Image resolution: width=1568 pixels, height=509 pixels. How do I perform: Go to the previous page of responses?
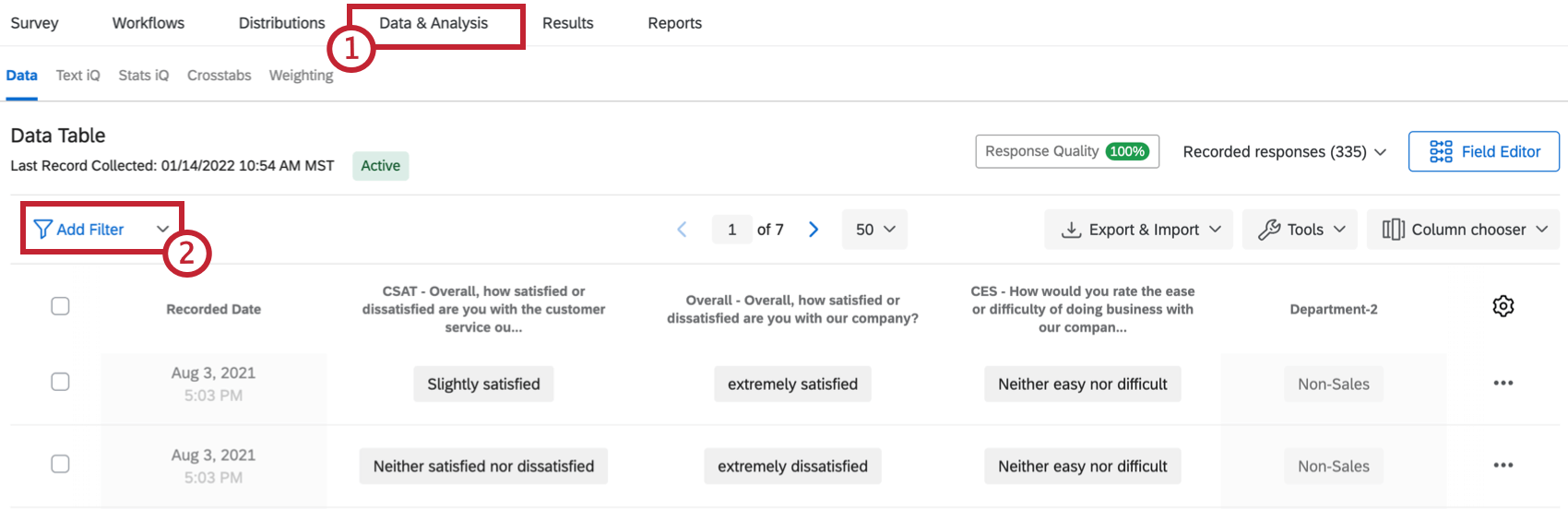(683, 230)
